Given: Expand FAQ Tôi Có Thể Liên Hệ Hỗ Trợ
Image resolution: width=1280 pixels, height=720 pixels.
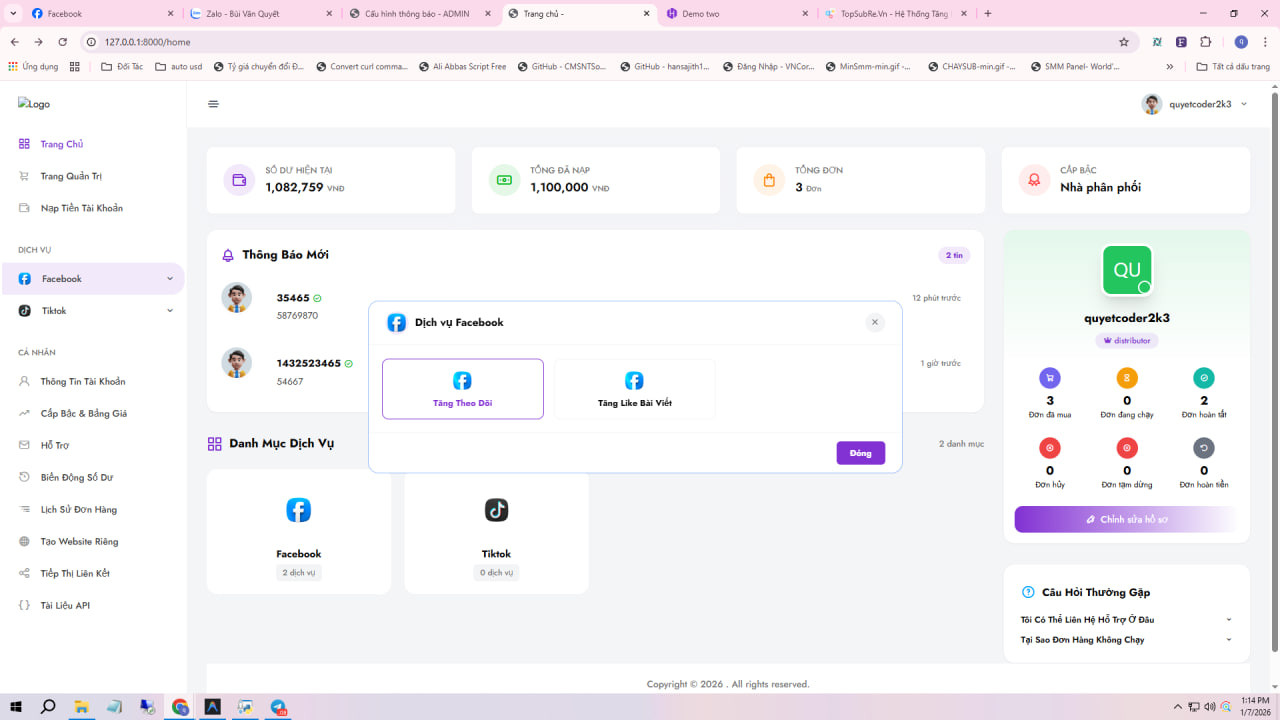Looking at the screenshot, I should click(x=1126, y=620).
